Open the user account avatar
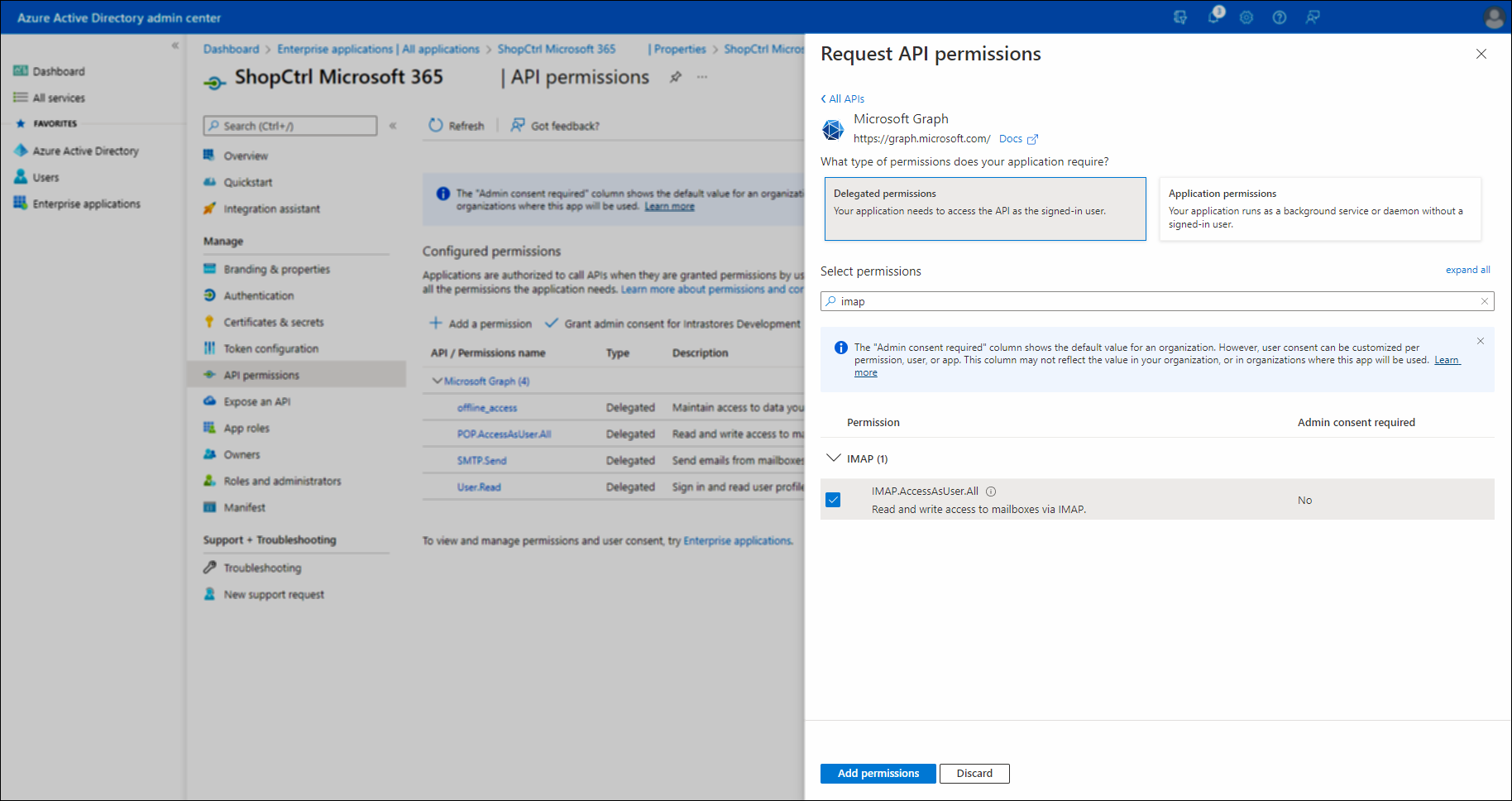 [x=1494, y=17]
